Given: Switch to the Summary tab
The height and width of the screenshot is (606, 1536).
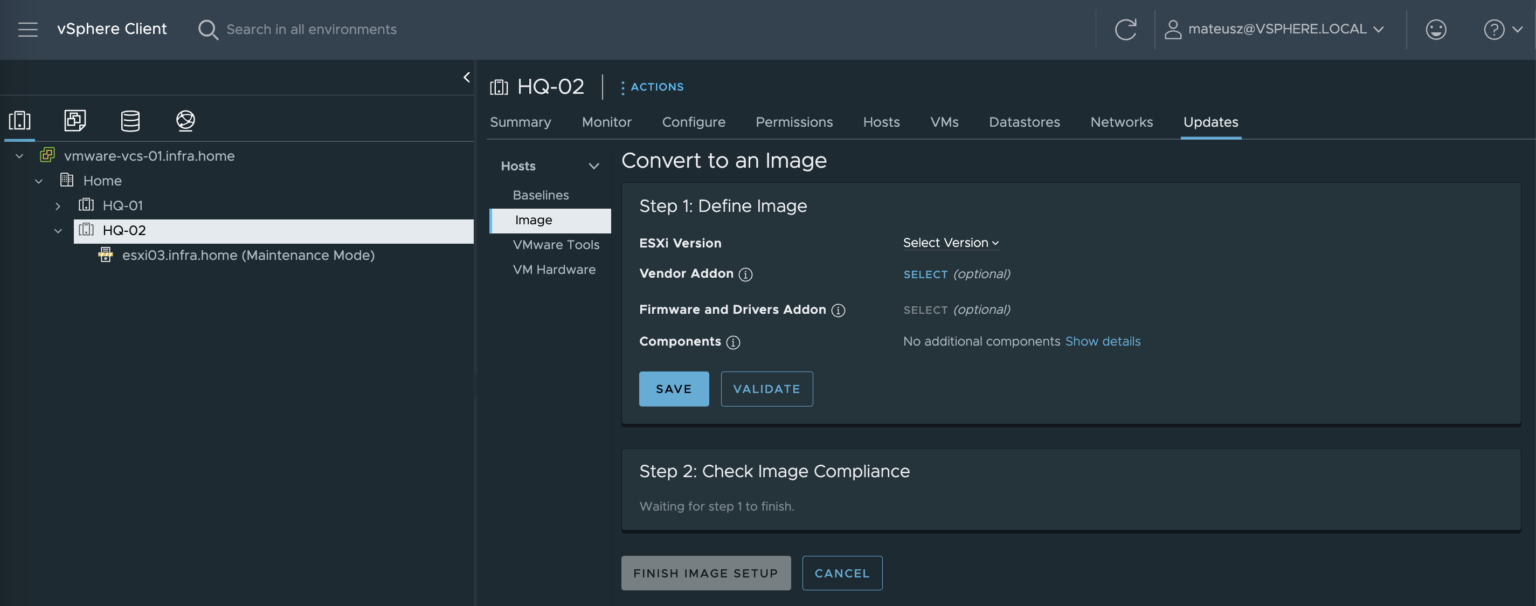Looking at the screenshot, I should click(520, 121).
